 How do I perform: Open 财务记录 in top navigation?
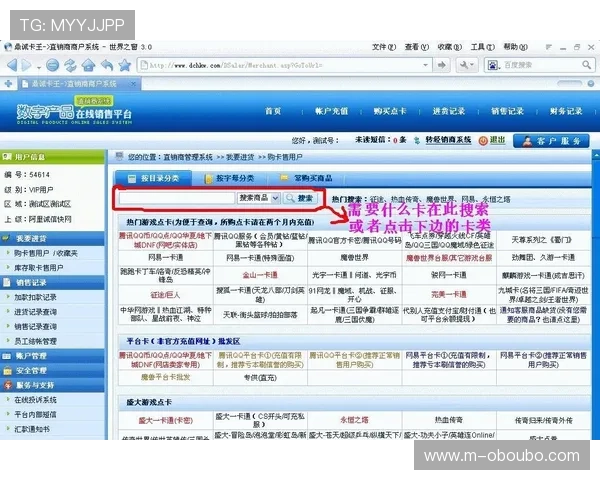coord(566,111)
